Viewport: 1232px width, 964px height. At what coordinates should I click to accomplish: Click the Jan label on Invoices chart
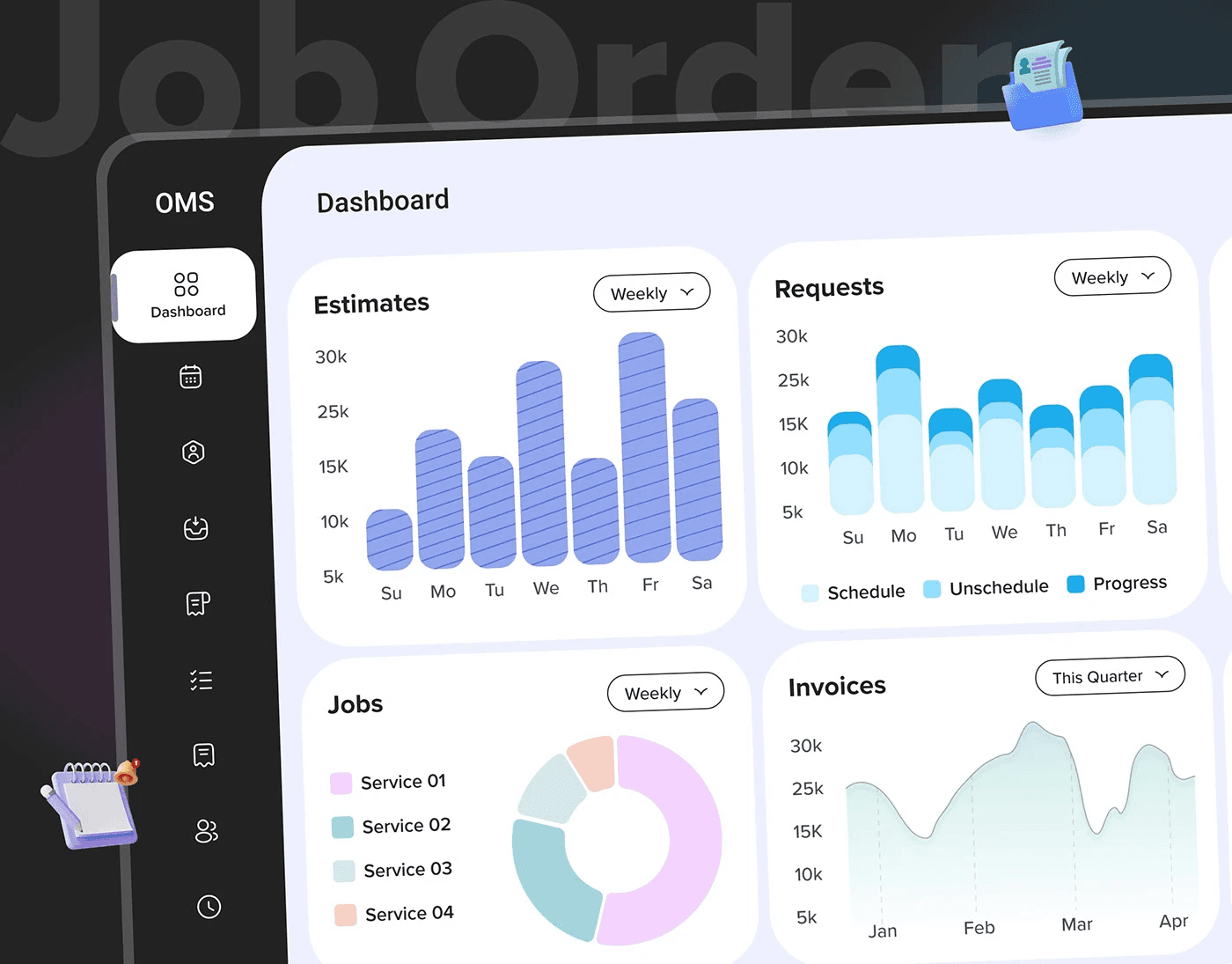[883, 931]
